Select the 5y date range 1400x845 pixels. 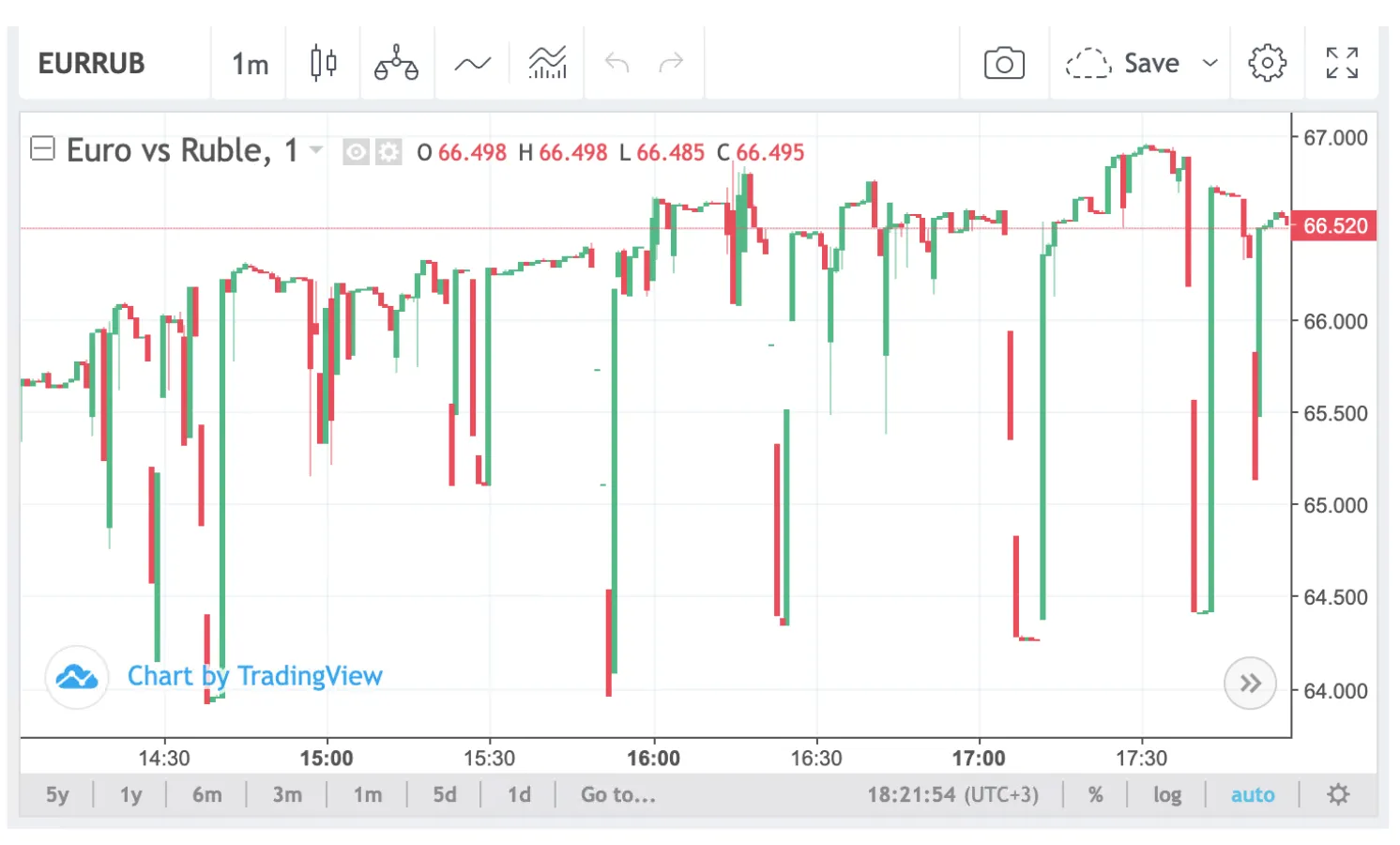click(57, 795)
